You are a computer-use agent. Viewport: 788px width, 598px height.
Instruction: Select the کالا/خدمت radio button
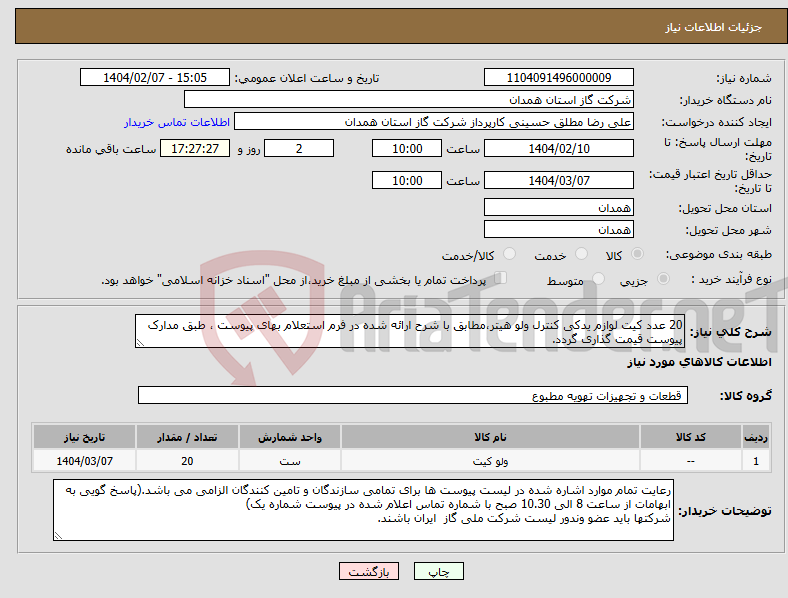coord(510,254)
